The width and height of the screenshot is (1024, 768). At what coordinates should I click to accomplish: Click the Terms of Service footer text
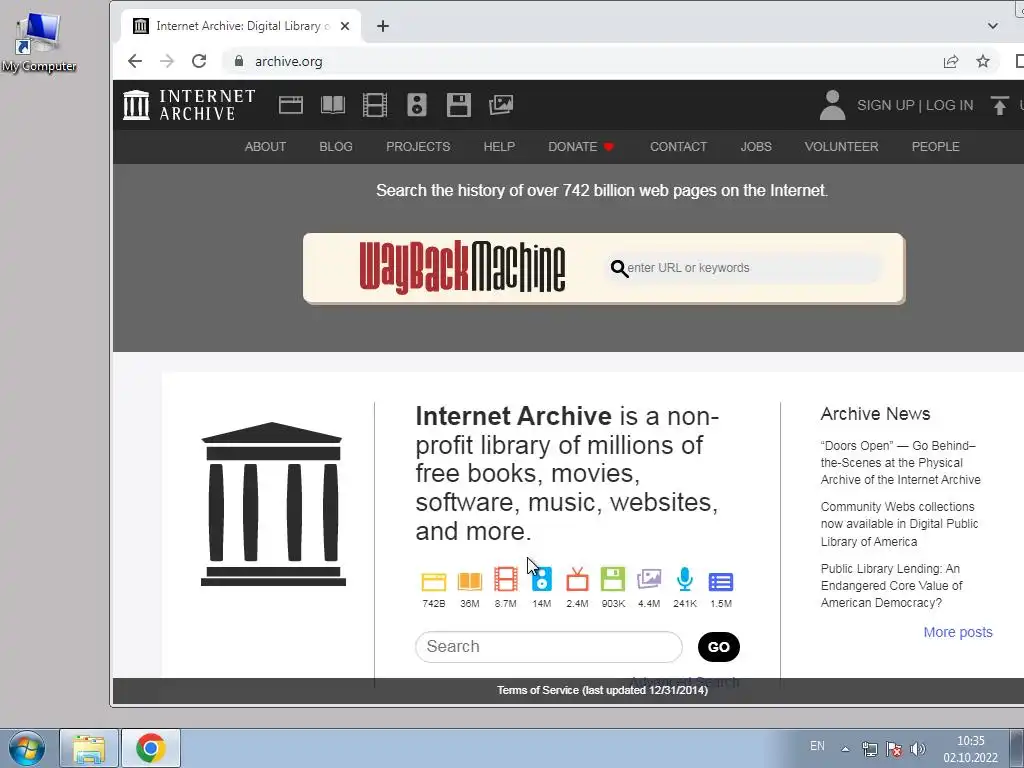click(602, 690)
